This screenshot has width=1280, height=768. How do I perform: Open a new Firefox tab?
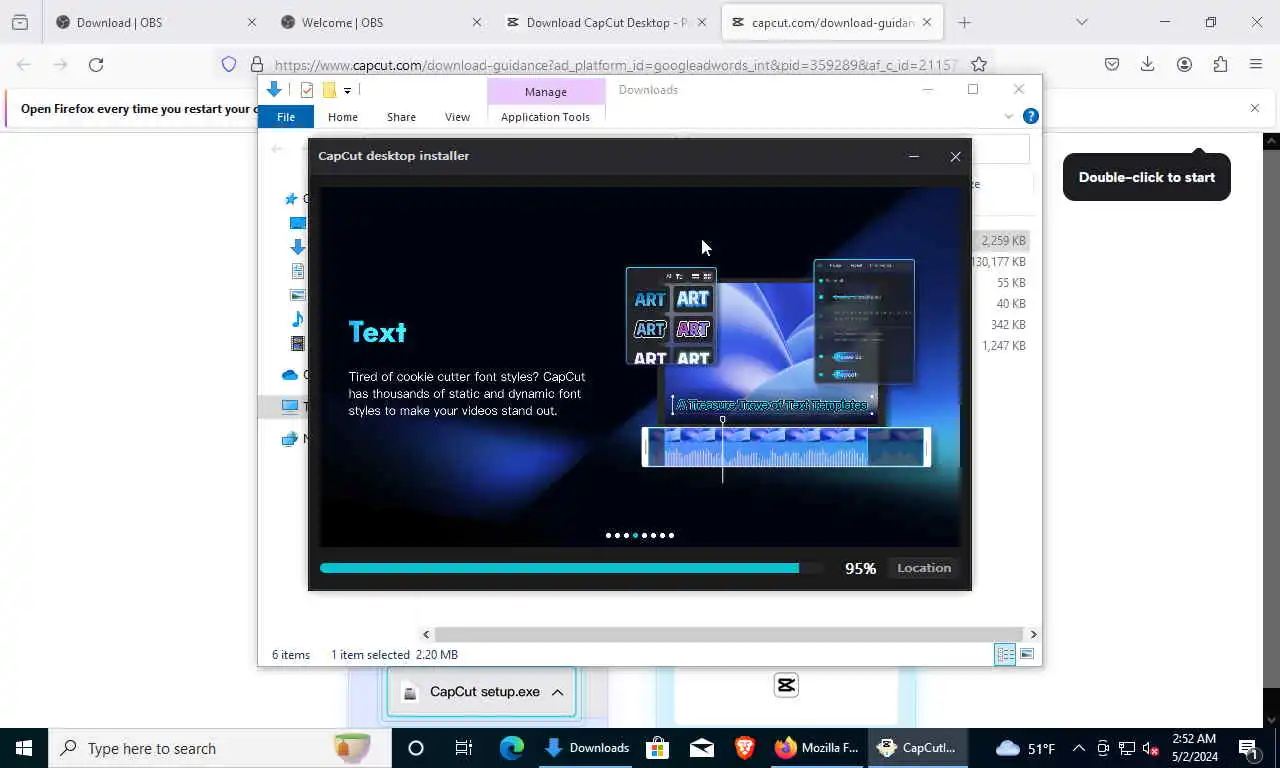tap(964, 22)
